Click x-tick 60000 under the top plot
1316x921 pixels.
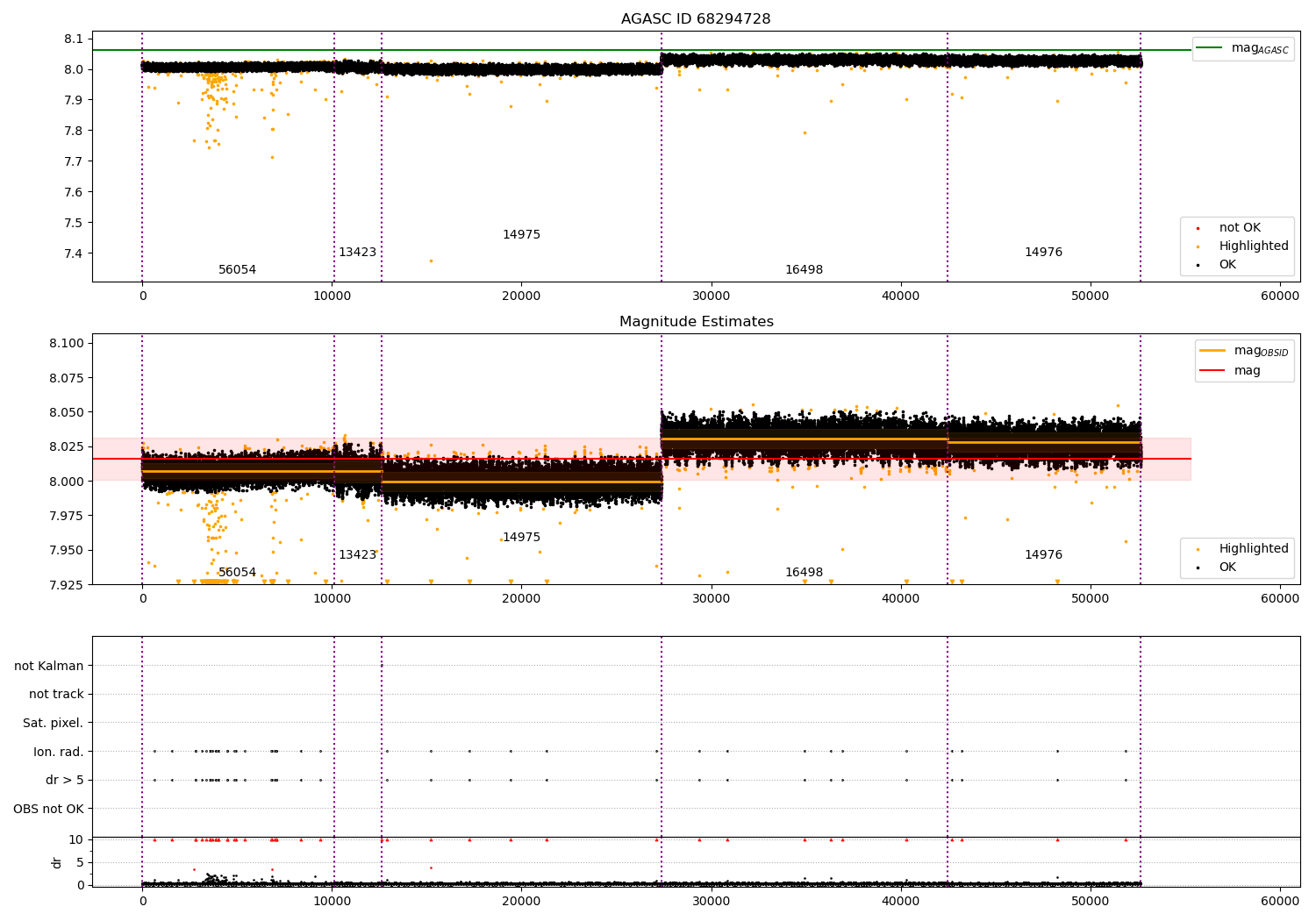(1280, 296)
